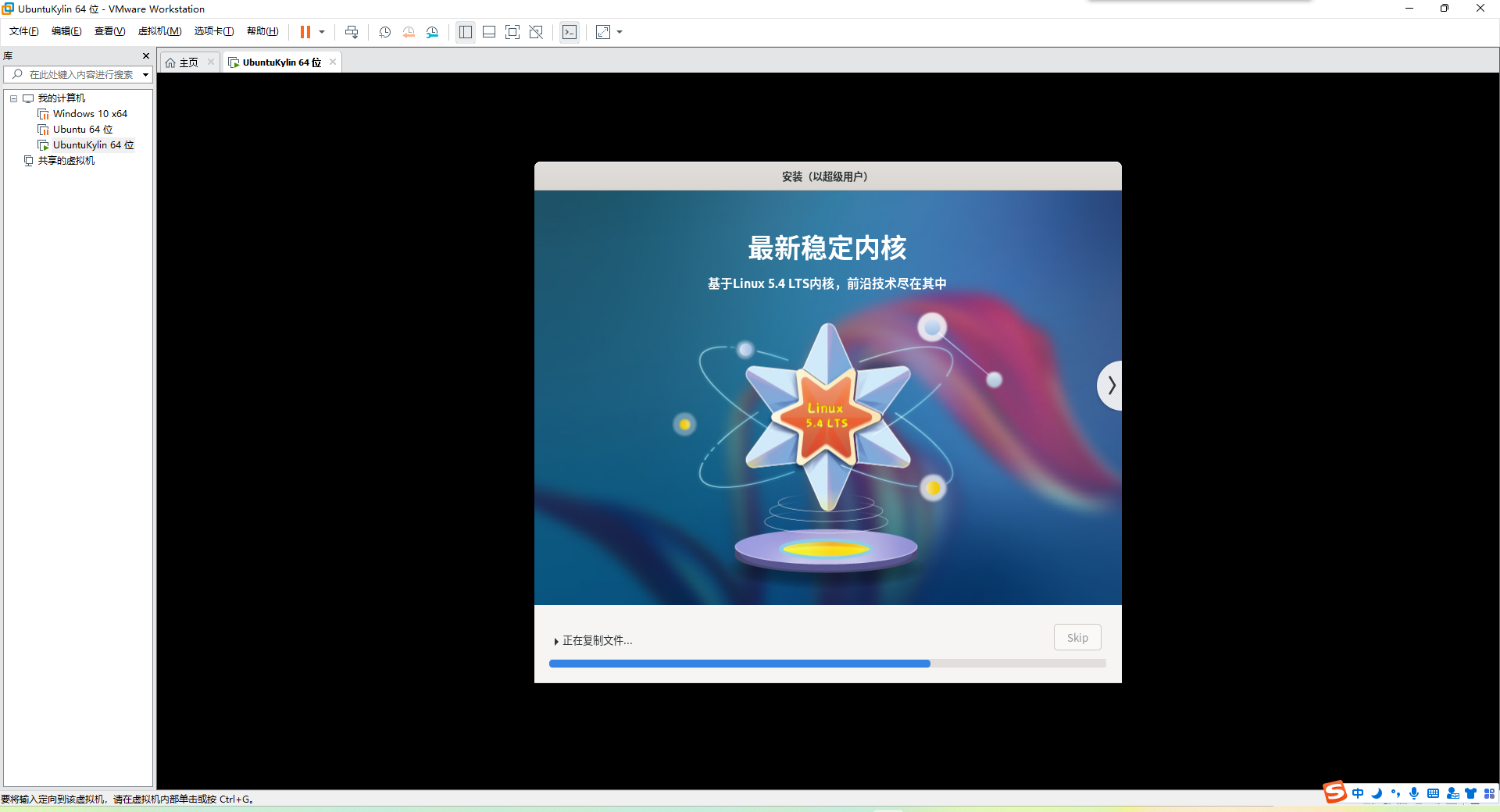Viewport: 1500px width, 812px height.
Task: Click the Linux 5.4 LTS slideshow image
Action: pos(828,397)
